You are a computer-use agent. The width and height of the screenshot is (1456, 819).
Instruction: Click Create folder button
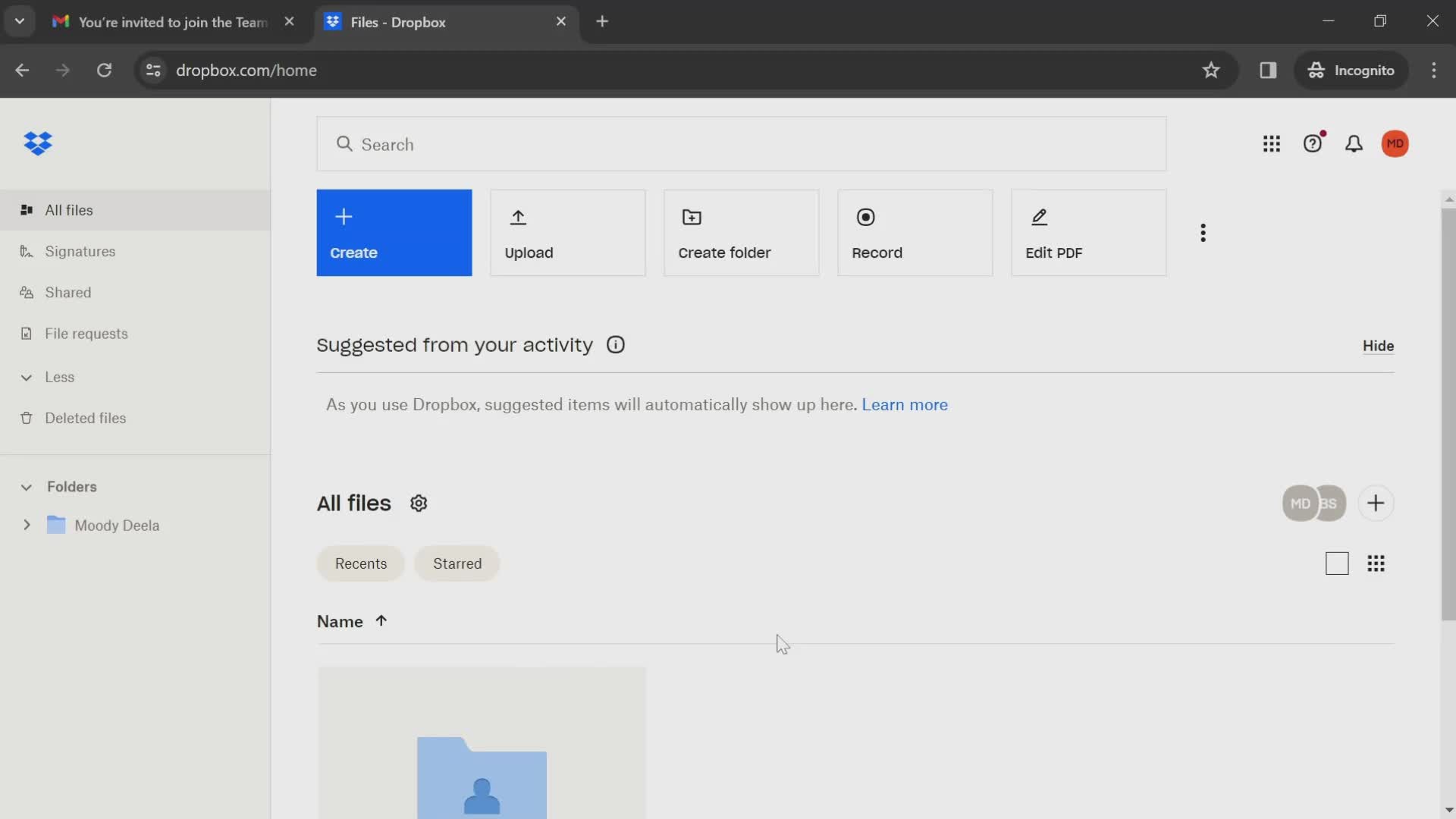click(742, 233)
